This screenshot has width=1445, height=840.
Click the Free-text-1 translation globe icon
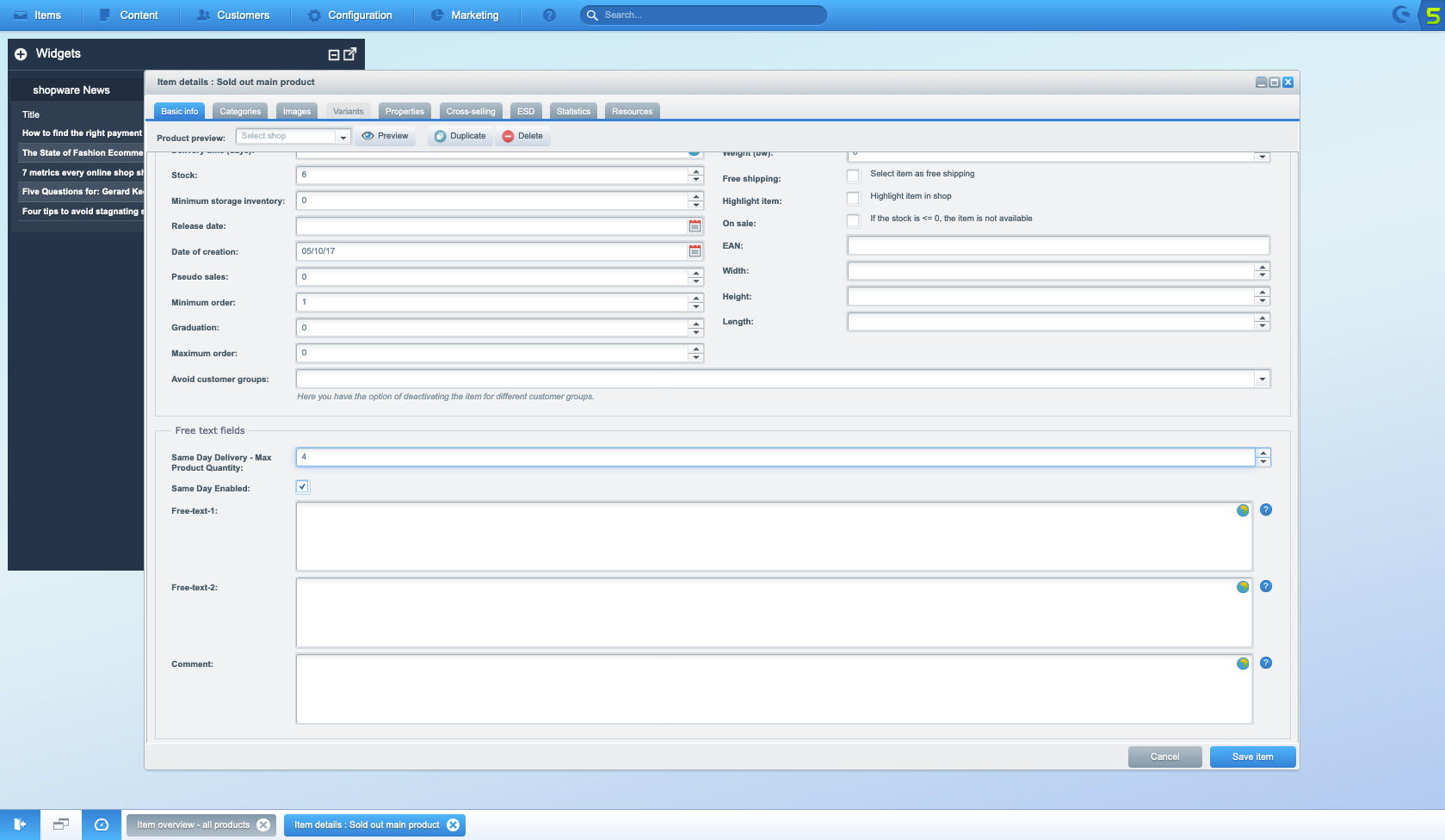(1243, 510)
